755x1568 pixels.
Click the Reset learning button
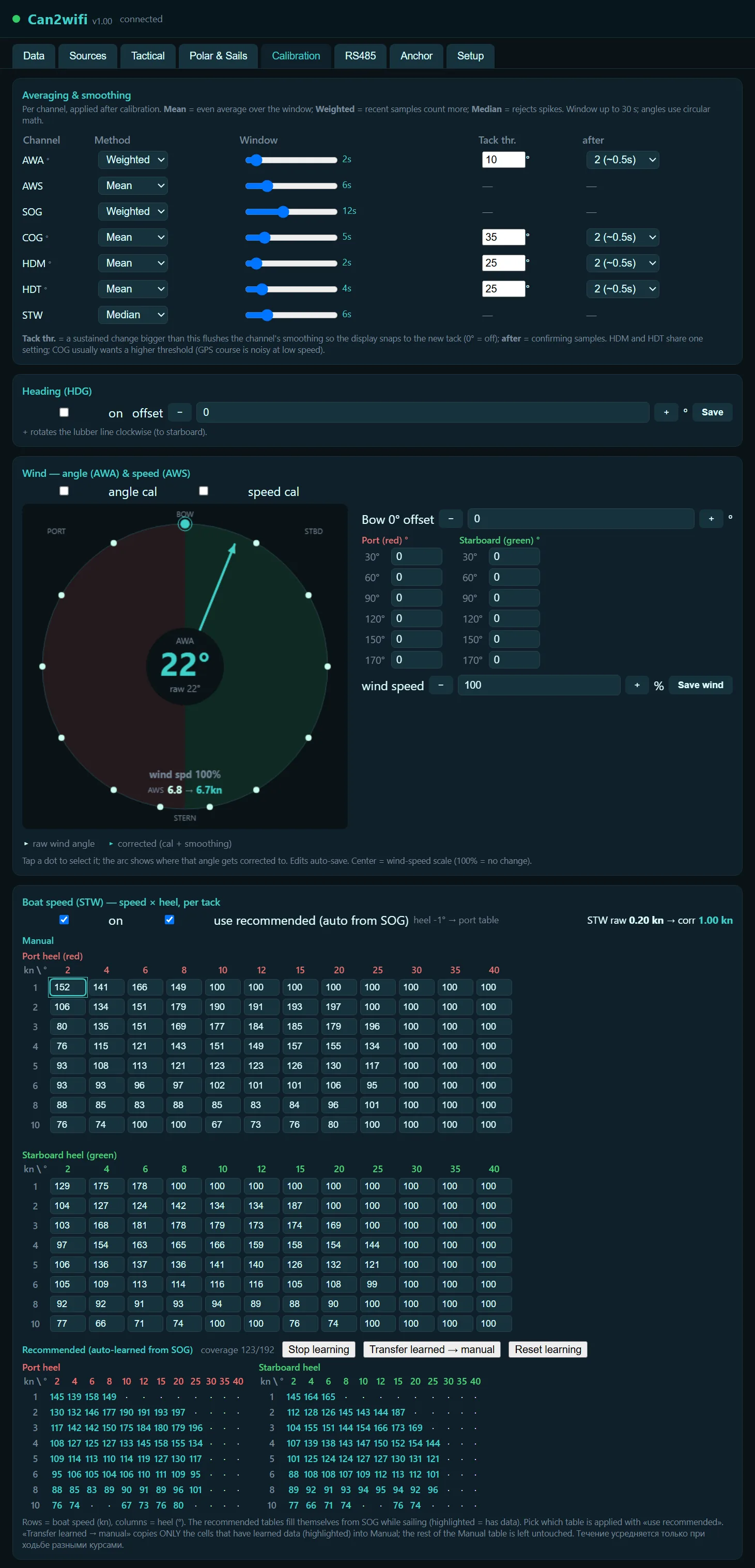click(x=548, y=1349)
